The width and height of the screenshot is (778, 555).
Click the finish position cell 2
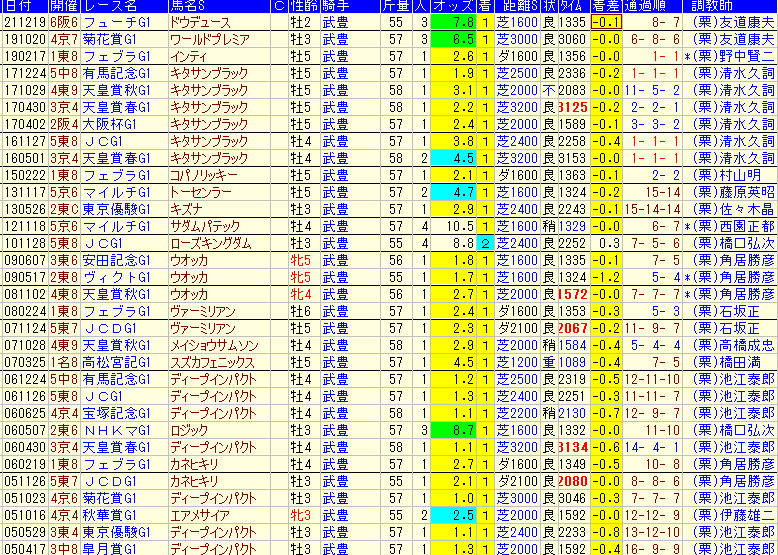click(484, 243)
